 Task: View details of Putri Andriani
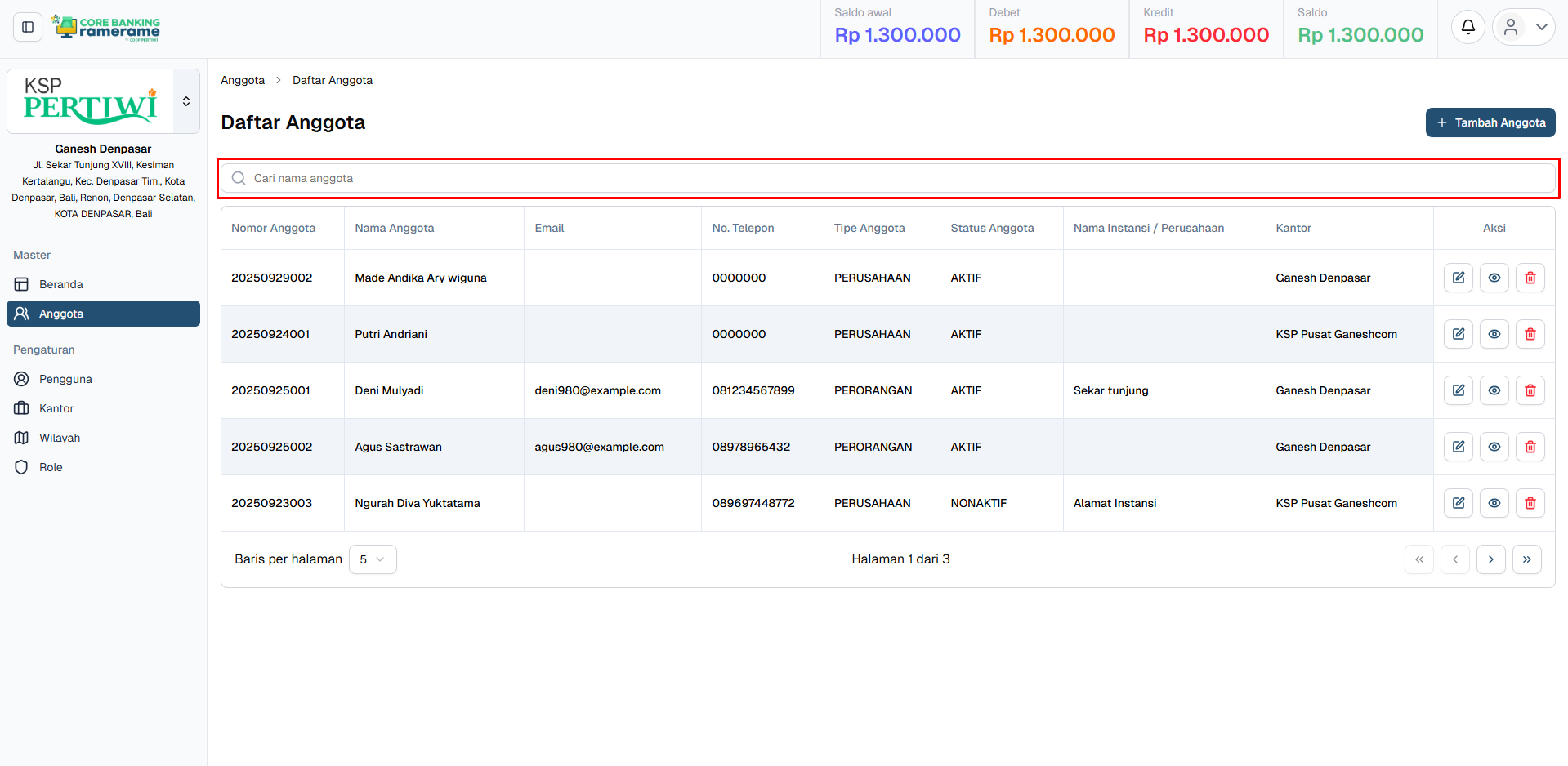tap(1494, 334)
